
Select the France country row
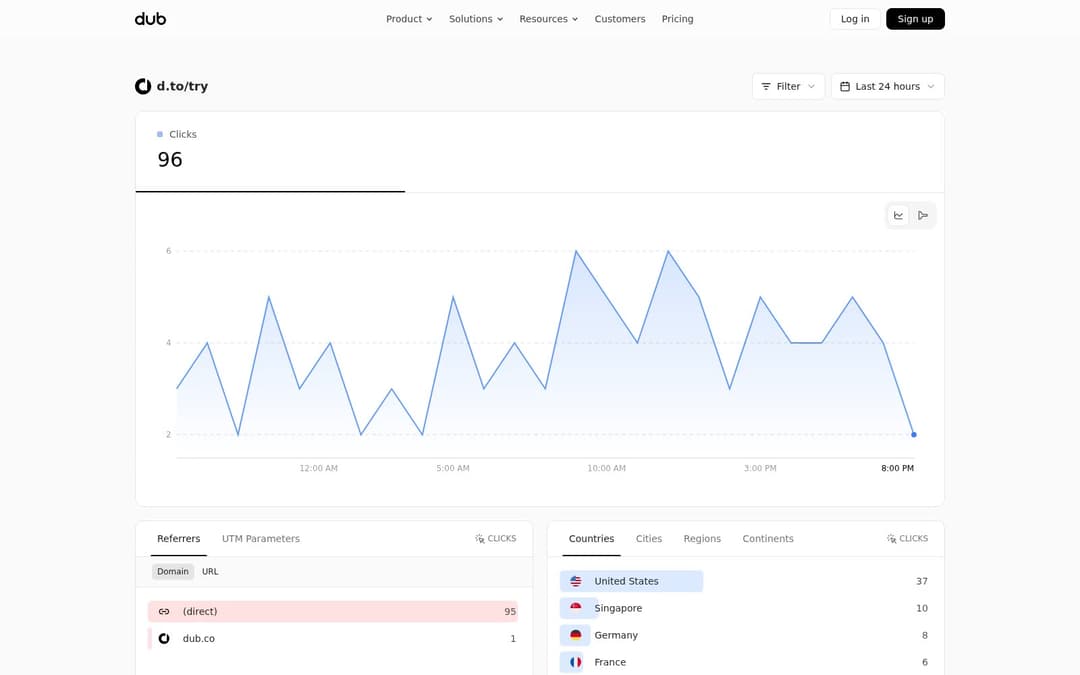[x=745, y=662]
